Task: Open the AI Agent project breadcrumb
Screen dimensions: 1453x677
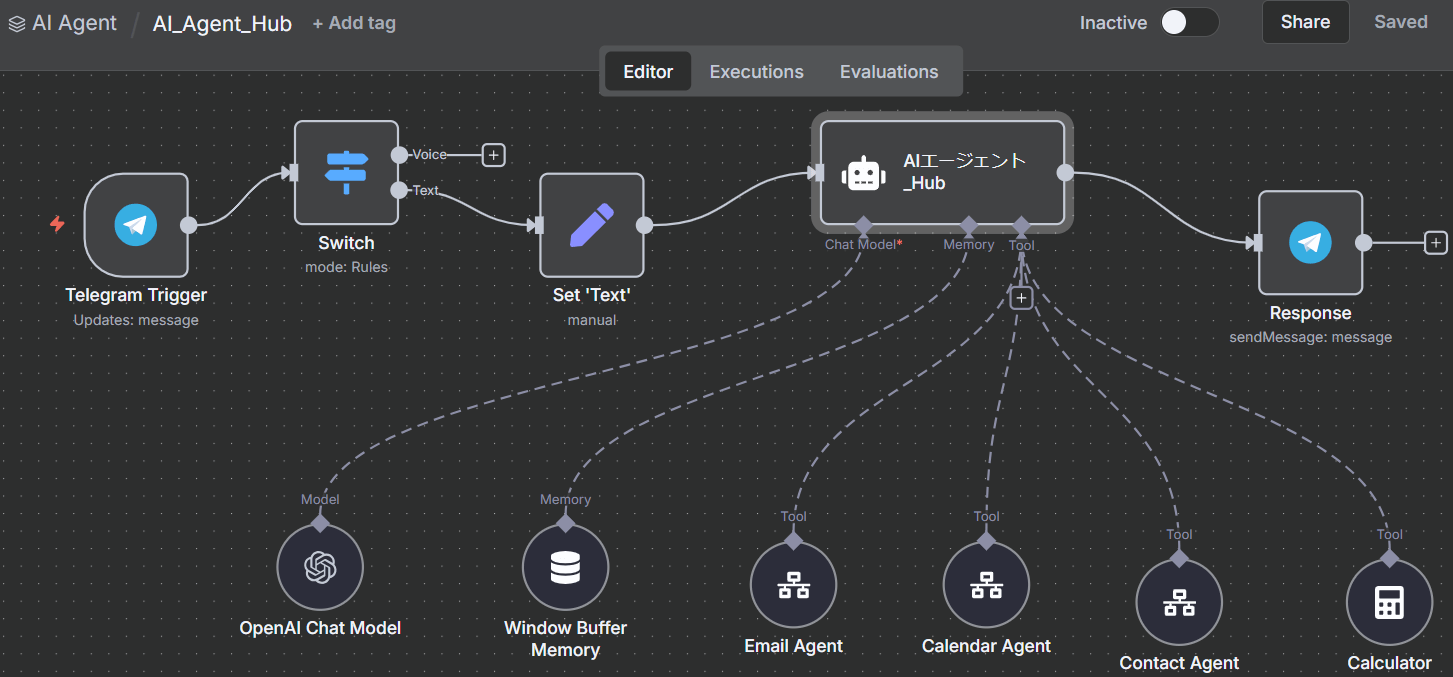Action: (x=74, y=23)
